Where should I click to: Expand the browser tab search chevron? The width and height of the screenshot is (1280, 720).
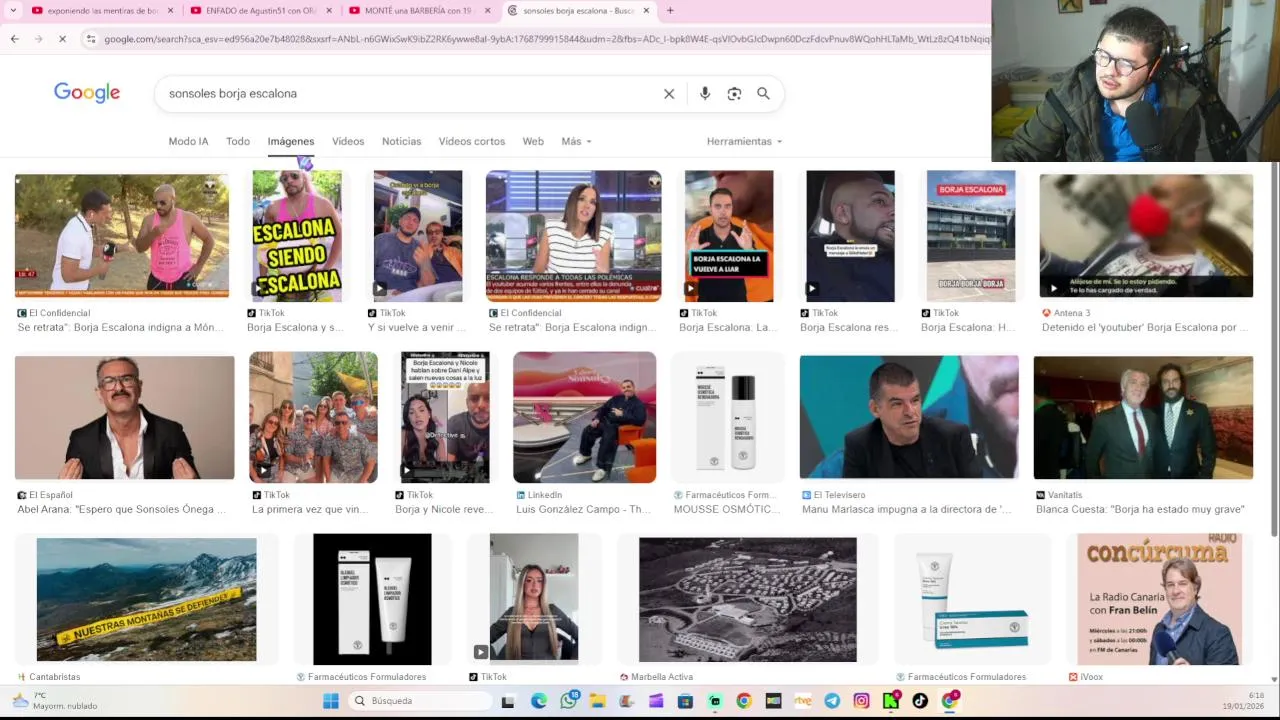(x=13, y=11)
